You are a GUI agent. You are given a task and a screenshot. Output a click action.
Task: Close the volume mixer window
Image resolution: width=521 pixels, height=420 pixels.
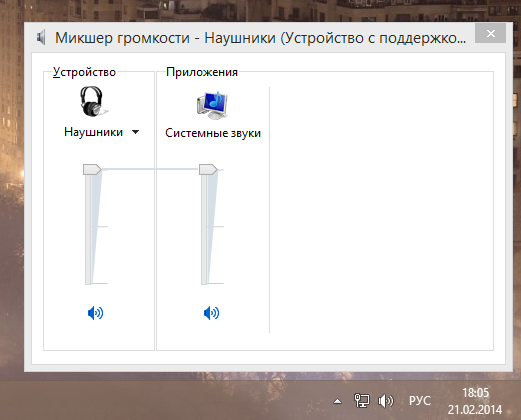coord(491,33)
